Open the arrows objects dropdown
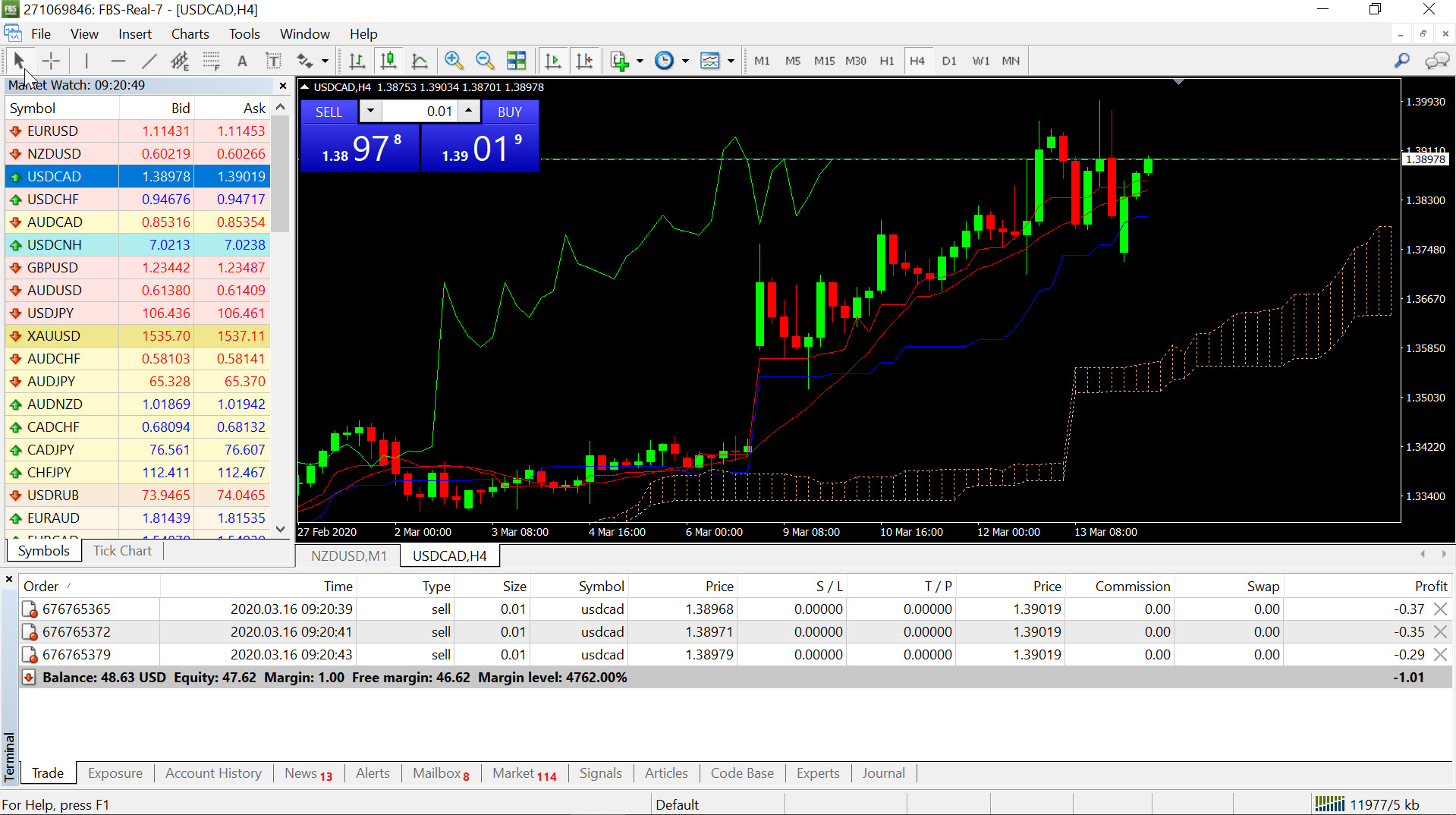The width and height of the screenshot is (1456, 815). pyautogui.click(x=325, y=61)
